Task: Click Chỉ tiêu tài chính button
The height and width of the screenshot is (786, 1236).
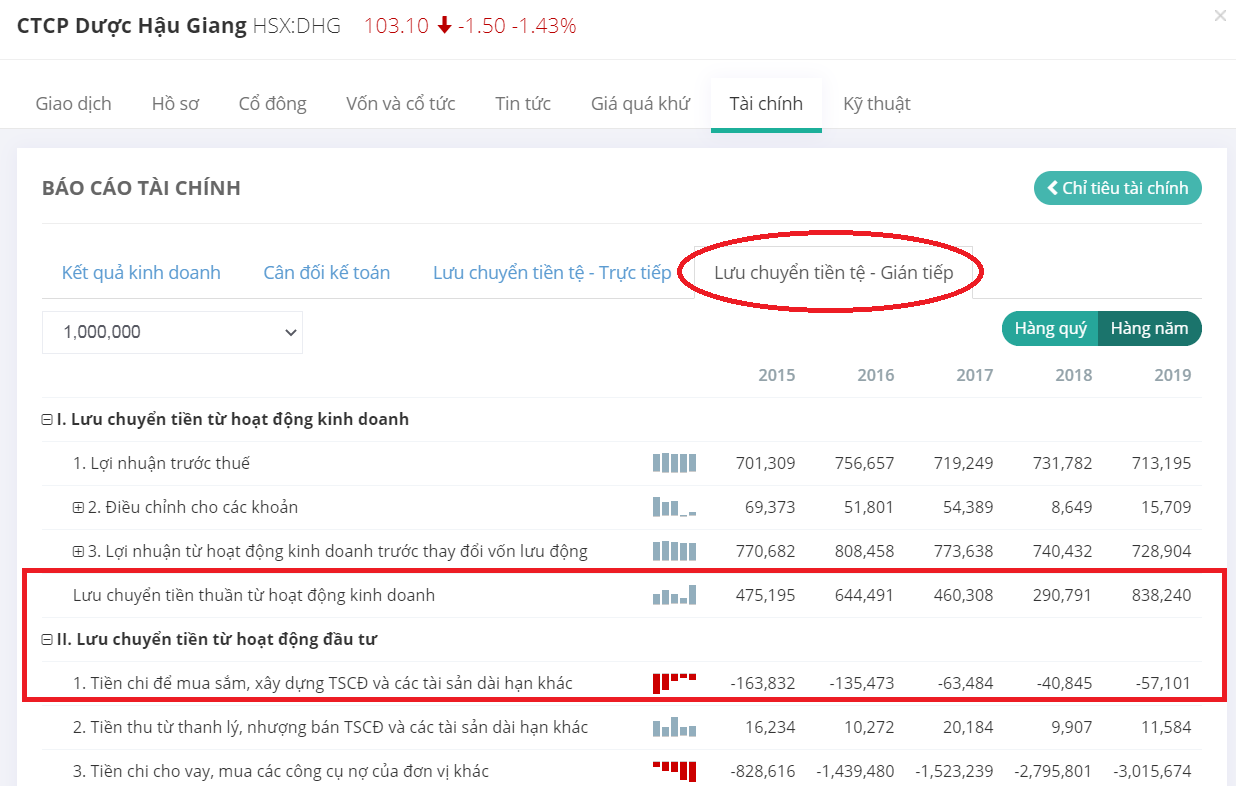Action: tap(1117, 188)
